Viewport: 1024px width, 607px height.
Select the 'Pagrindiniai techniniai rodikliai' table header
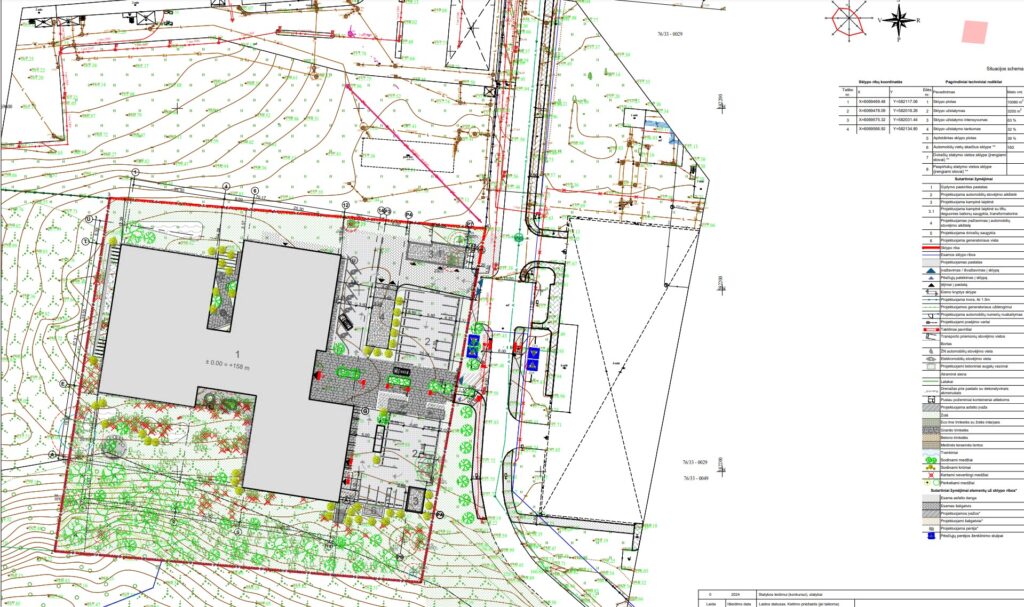pyautogui.click(x=974, y=80)
